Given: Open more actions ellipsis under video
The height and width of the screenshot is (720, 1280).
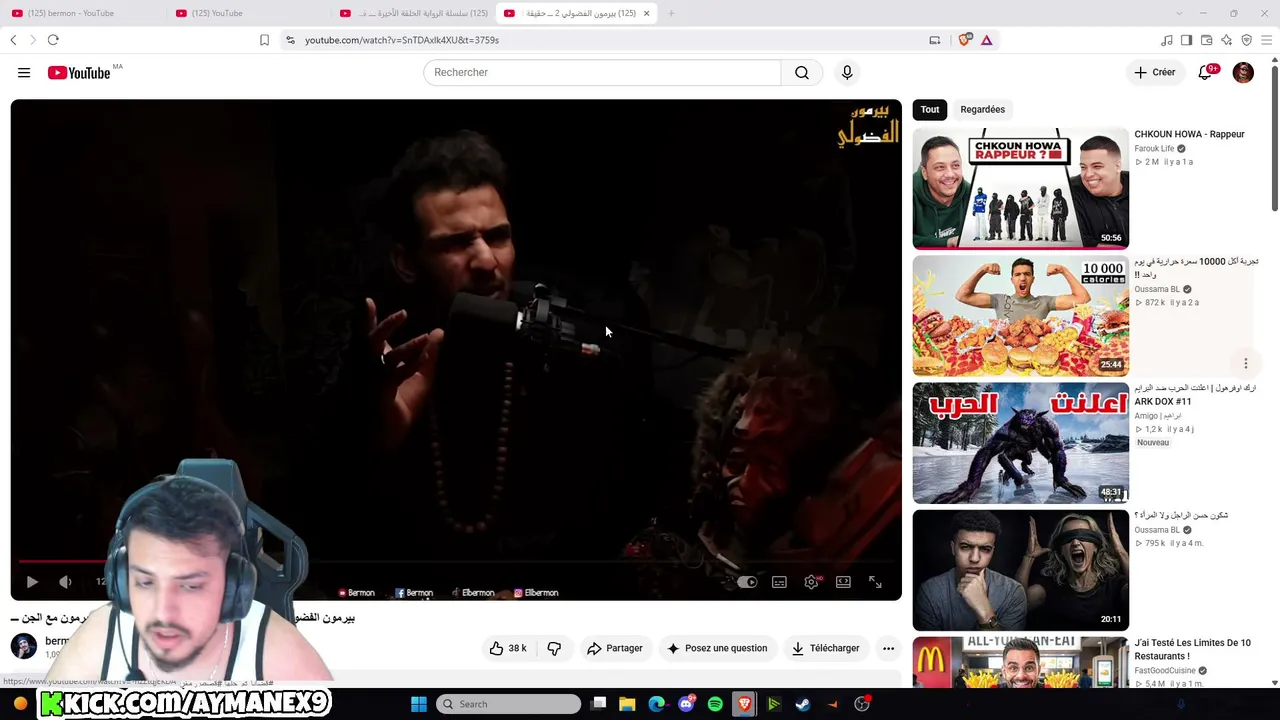Looking at the screenshot, I should (x=888, y=648).
